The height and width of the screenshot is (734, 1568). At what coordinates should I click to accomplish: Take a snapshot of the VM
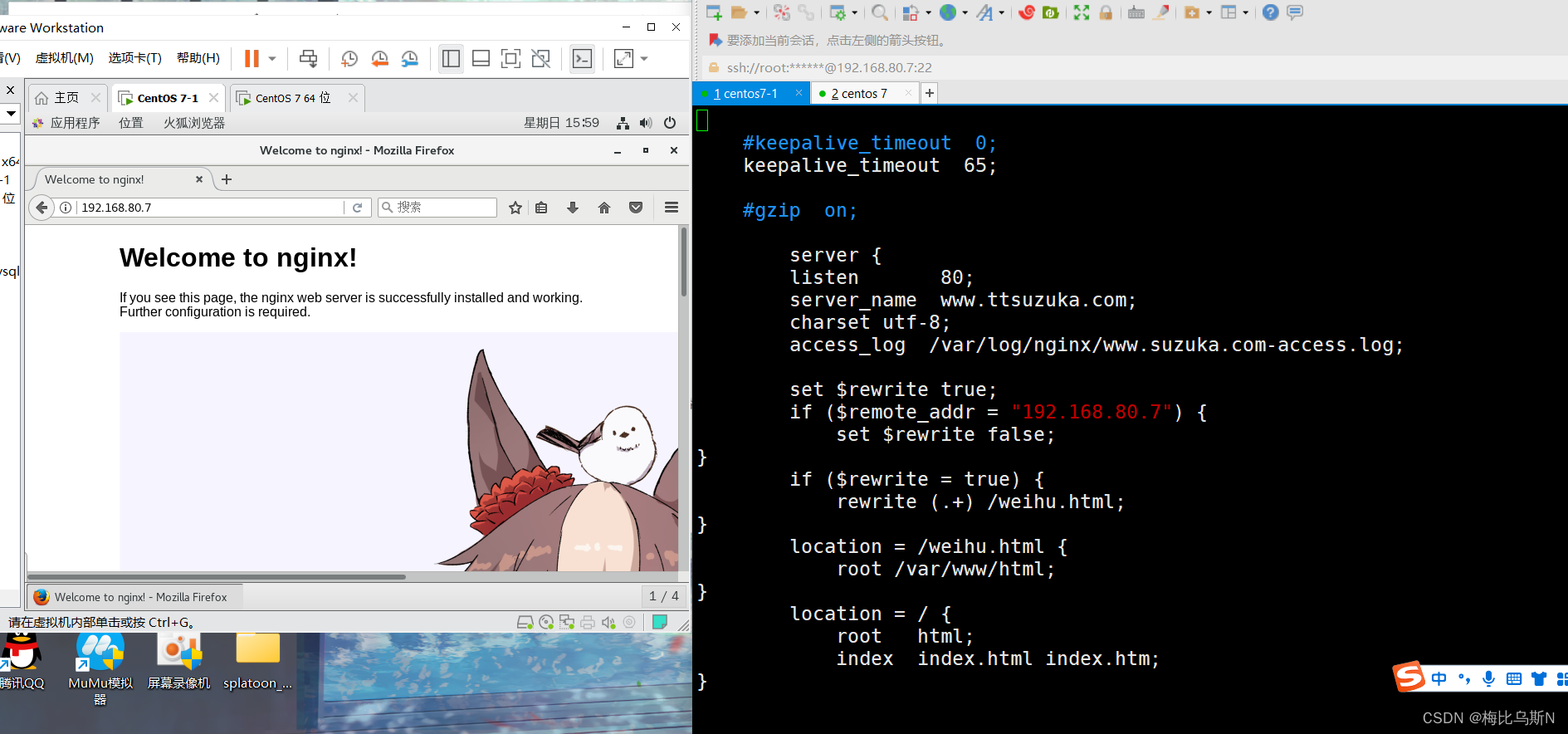349,58
